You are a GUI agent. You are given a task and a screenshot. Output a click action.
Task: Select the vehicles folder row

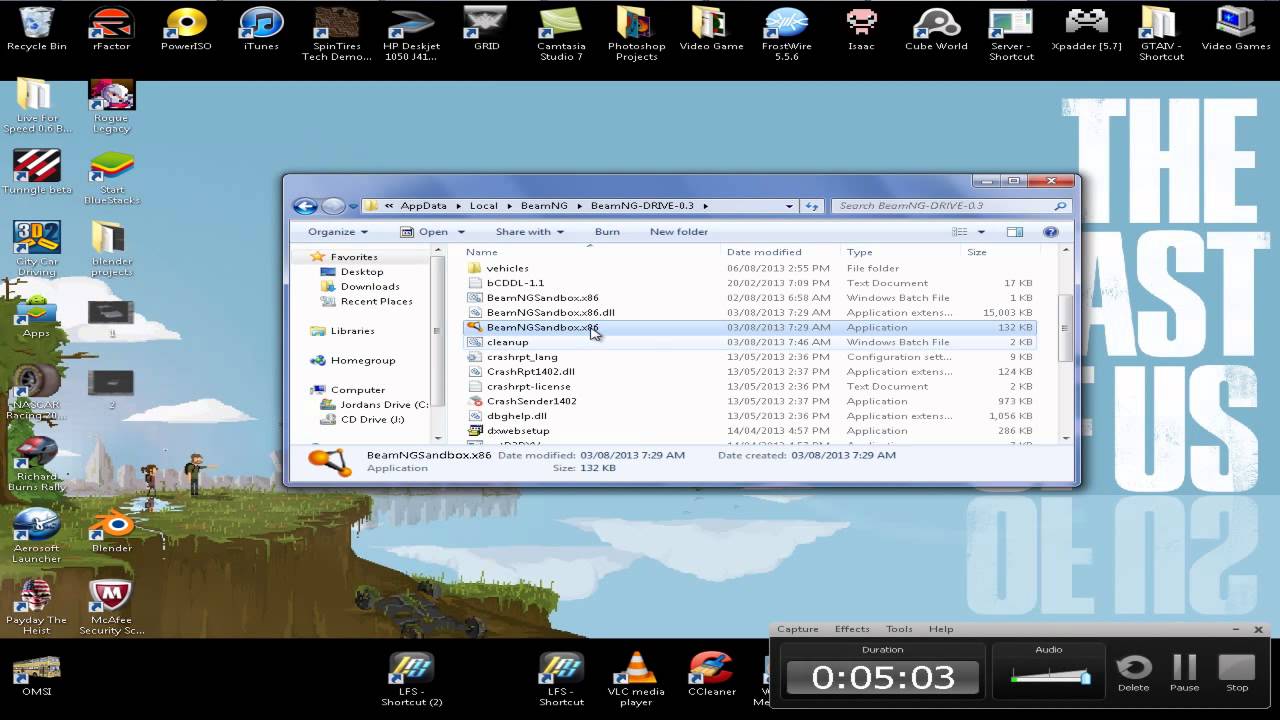pos(750,268)
